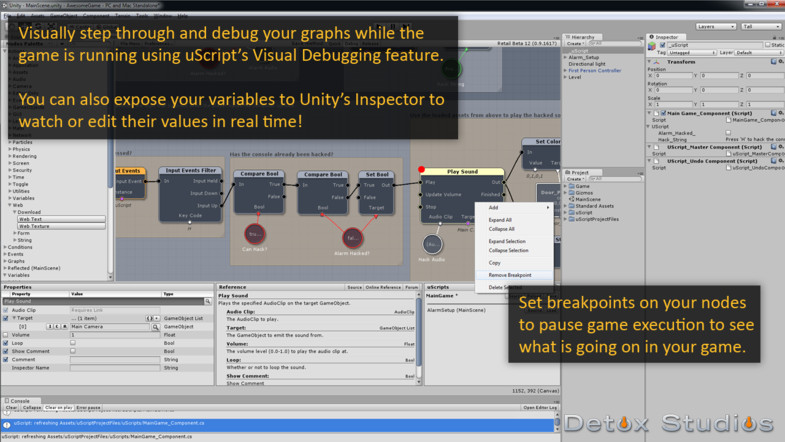This screenshot has height=442, width=785.
Task: Collapse the Web category in palette
Action: 10,205
